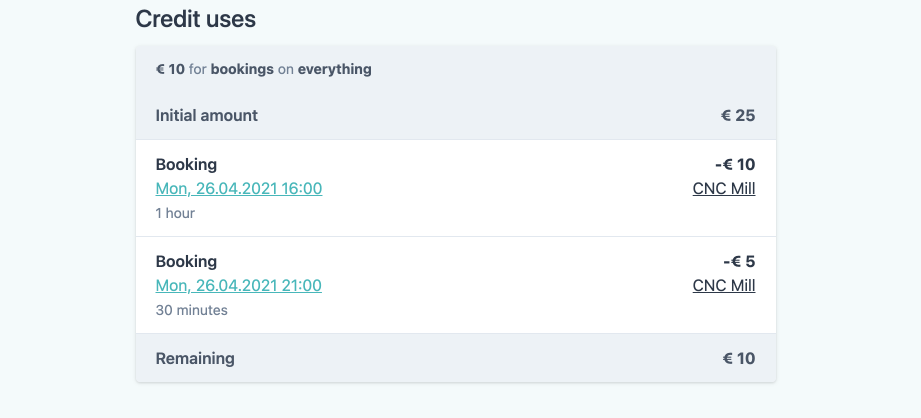921x418 pixels.
Task: Open CNC Mill link for the 30 minutes booking
Action: coord(724,285)
